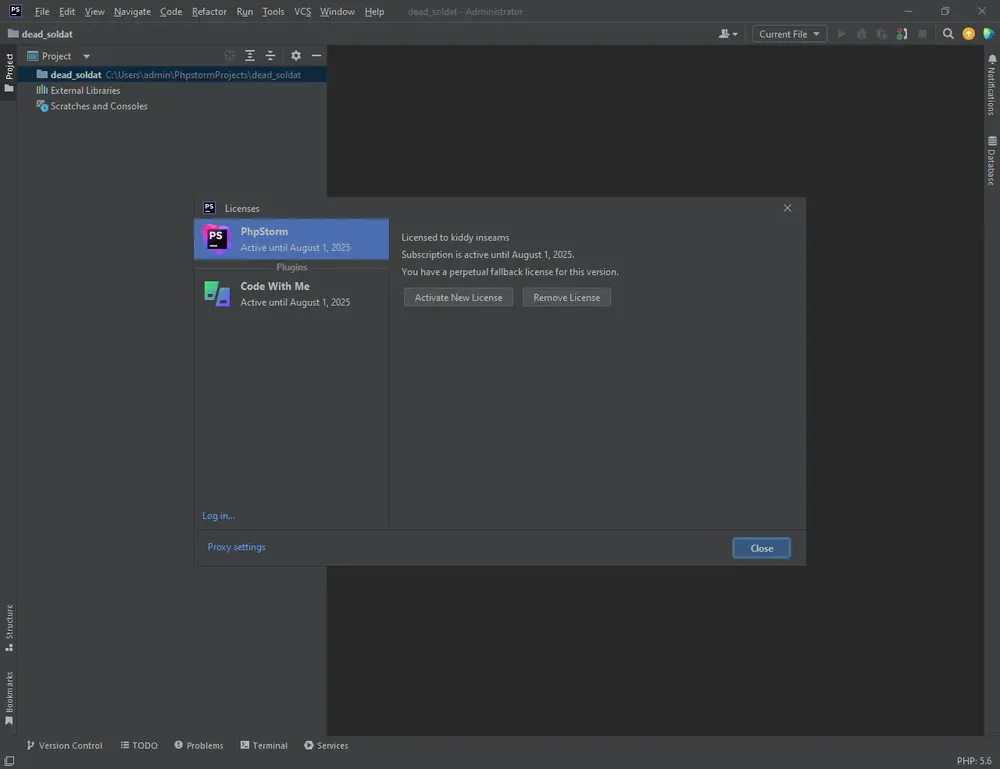The height and width of the screenshot is (769, 1000).
Task: Open the Code With Me user icon
Action: tap(728, 34)
